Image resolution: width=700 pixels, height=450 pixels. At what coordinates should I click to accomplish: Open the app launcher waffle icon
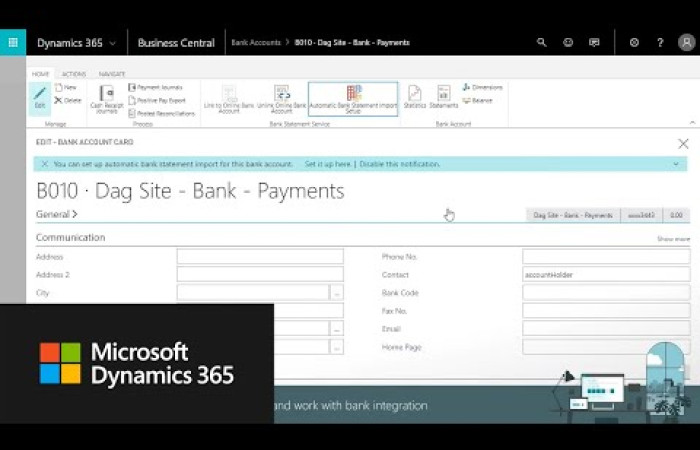coord(13,42)
